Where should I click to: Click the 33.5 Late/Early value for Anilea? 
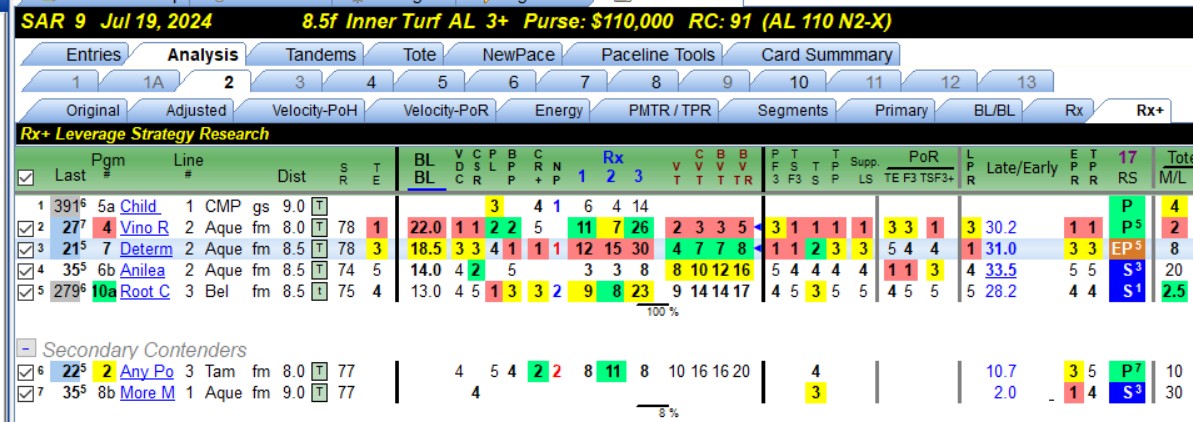click(x=1001, y=270)
